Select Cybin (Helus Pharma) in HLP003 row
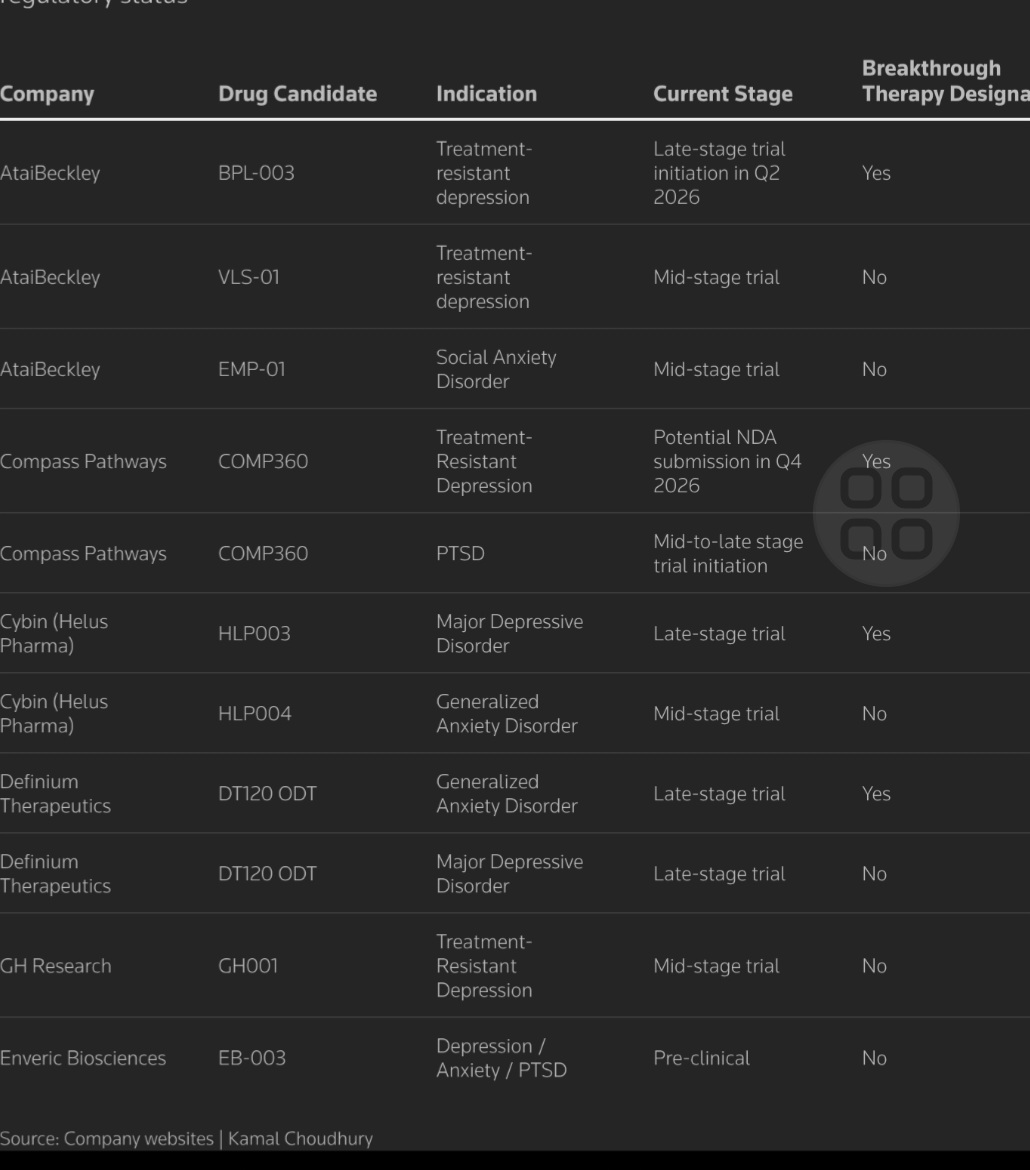The height and width of the screenshot is (1170, 1030). click(54, 634)
